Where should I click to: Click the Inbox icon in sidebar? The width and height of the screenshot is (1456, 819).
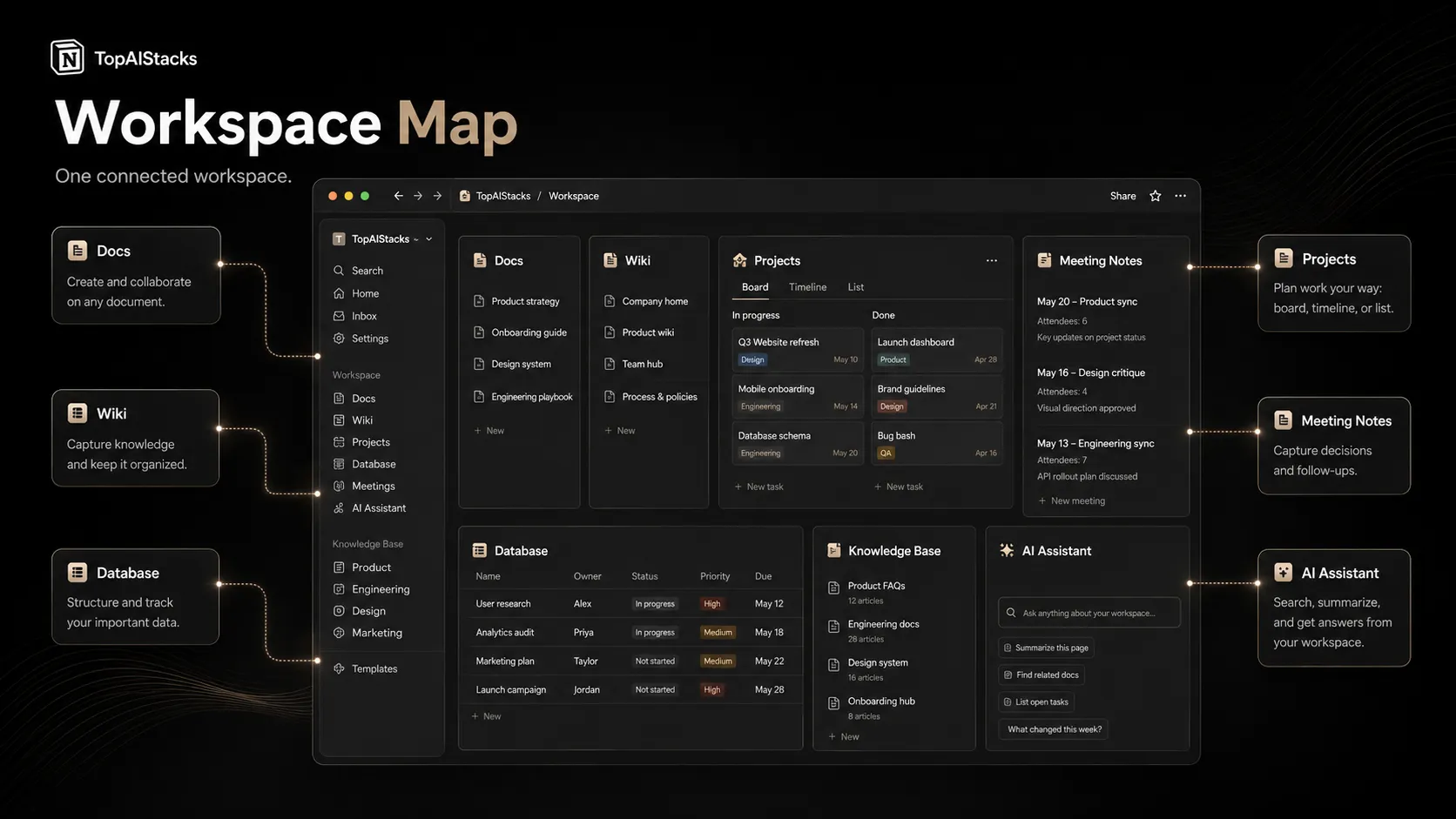tap(339, 316)
